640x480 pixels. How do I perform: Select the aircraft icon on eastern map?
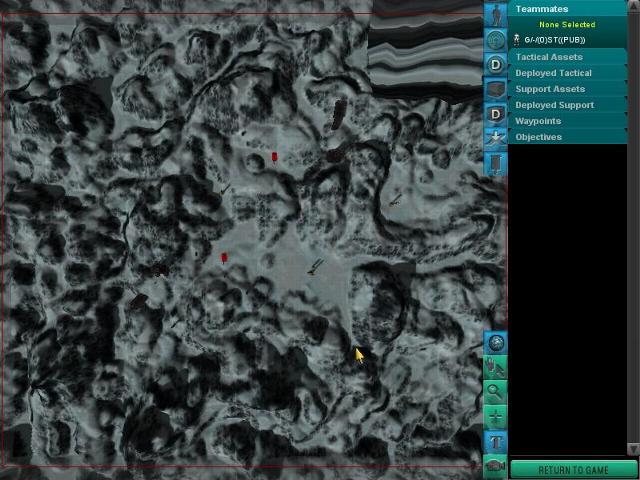point(395,200)
